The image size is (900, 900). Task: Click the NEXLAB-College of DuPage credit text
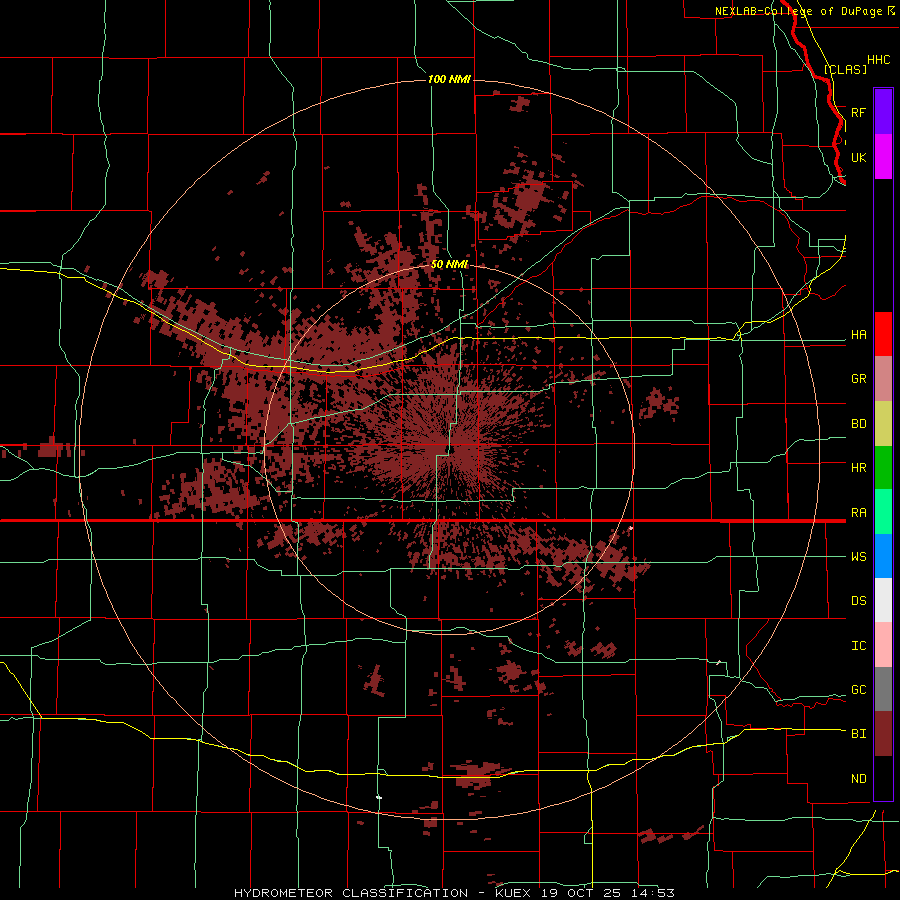[x=798, y=11]
